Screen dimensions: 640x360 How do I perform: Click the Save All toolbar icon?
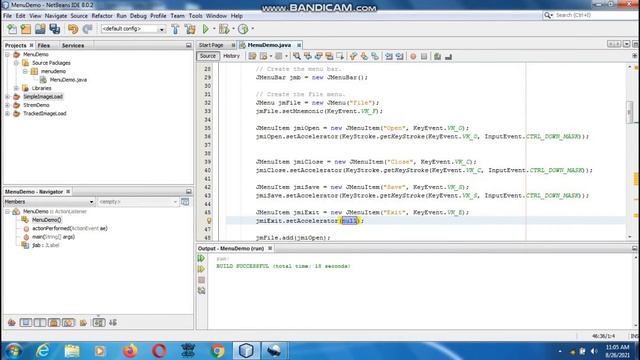pos(55,29)
